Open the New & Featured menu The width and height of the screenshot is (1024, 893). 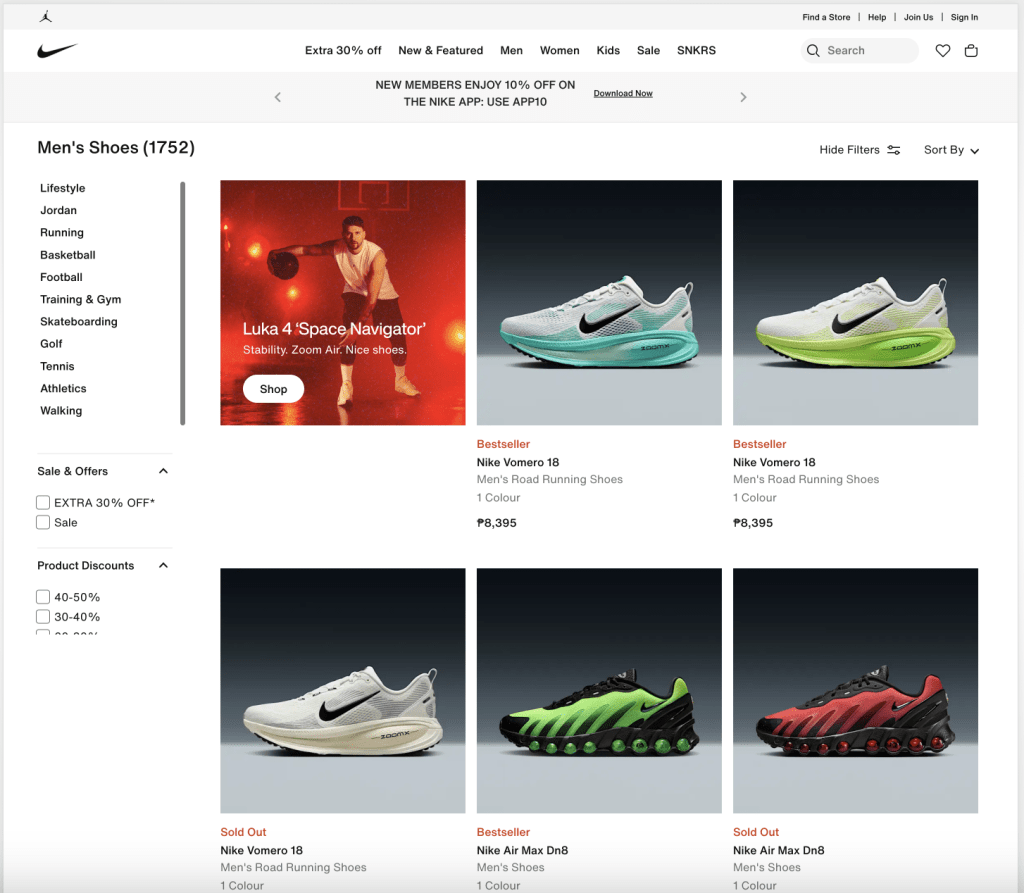(x=441, y=50)
